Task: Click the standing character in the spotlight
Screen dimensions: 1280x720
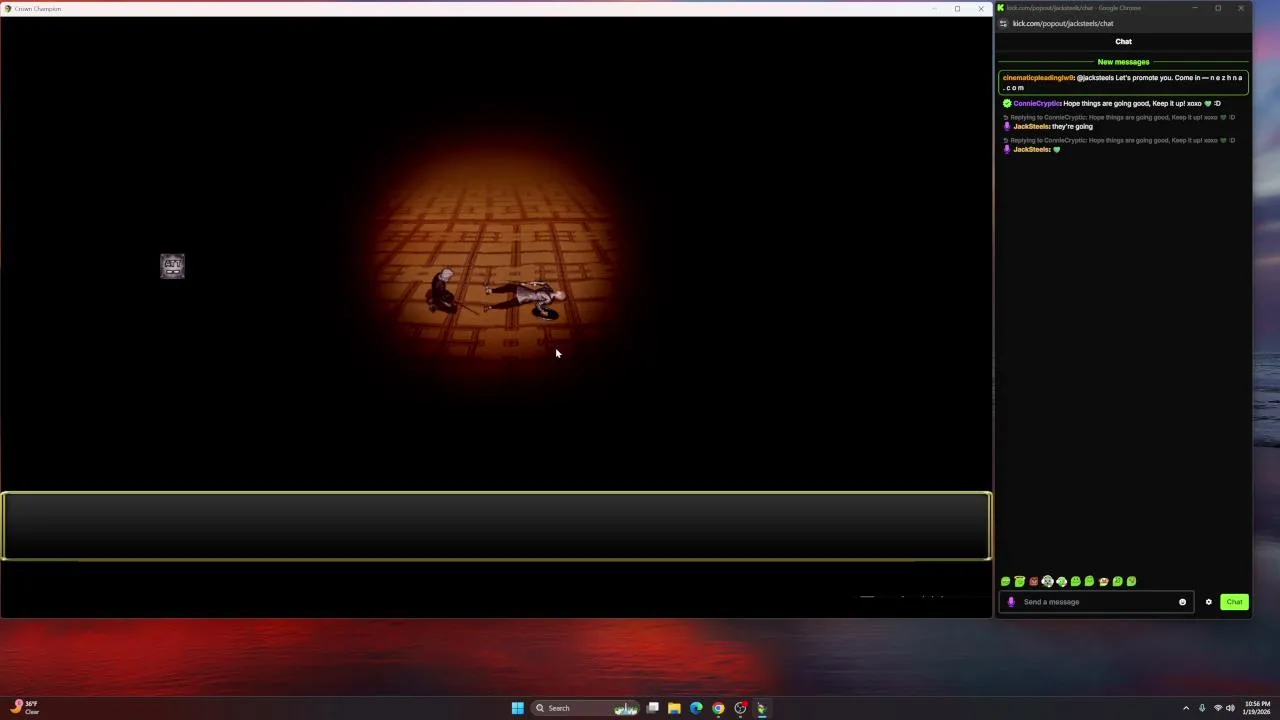Action: pyautogui.click(x=443, y=291)
